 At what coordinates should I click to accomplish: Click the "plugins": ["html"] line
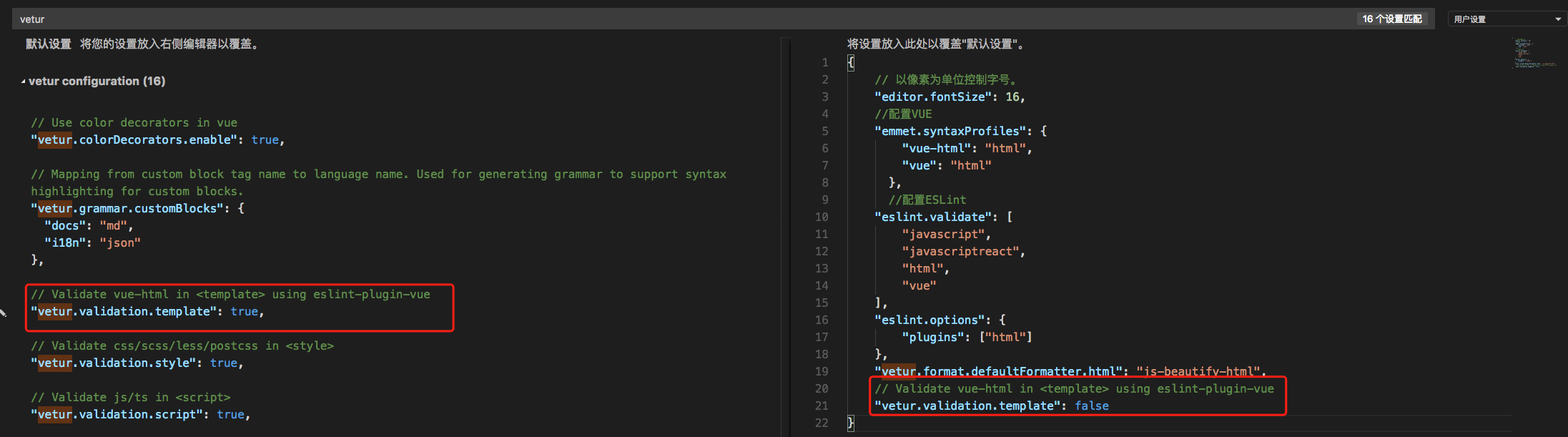click(x=967, y=338)
